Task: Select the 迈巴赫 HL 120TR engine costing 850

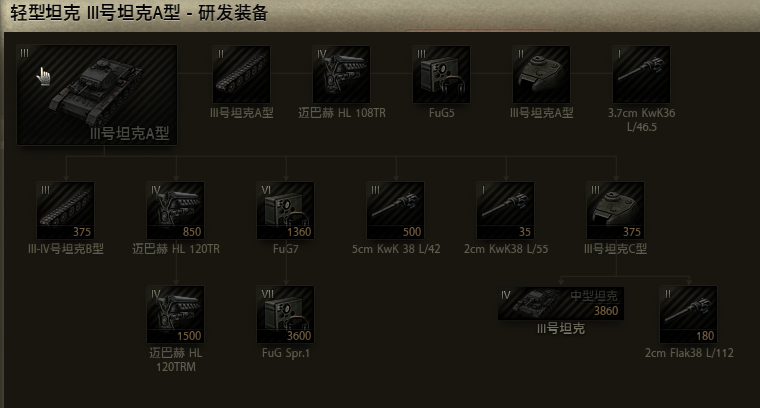Action: (x=175, y=210)
